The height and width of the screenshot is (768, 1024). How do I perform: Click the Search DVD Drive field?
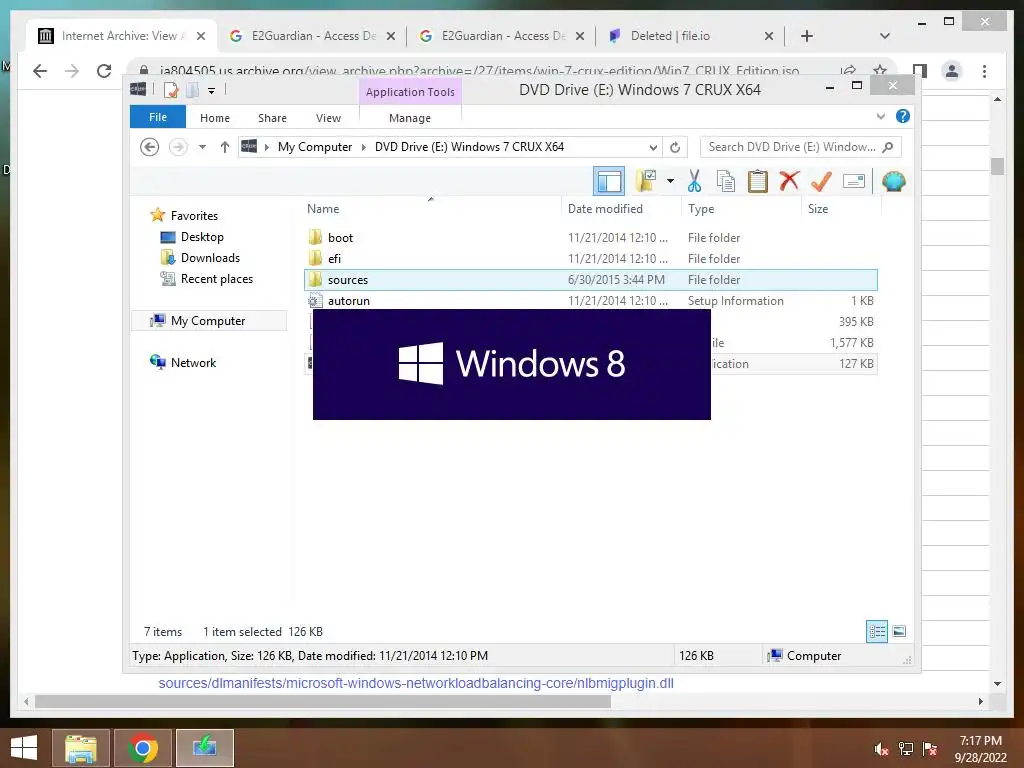coord(801,147)
